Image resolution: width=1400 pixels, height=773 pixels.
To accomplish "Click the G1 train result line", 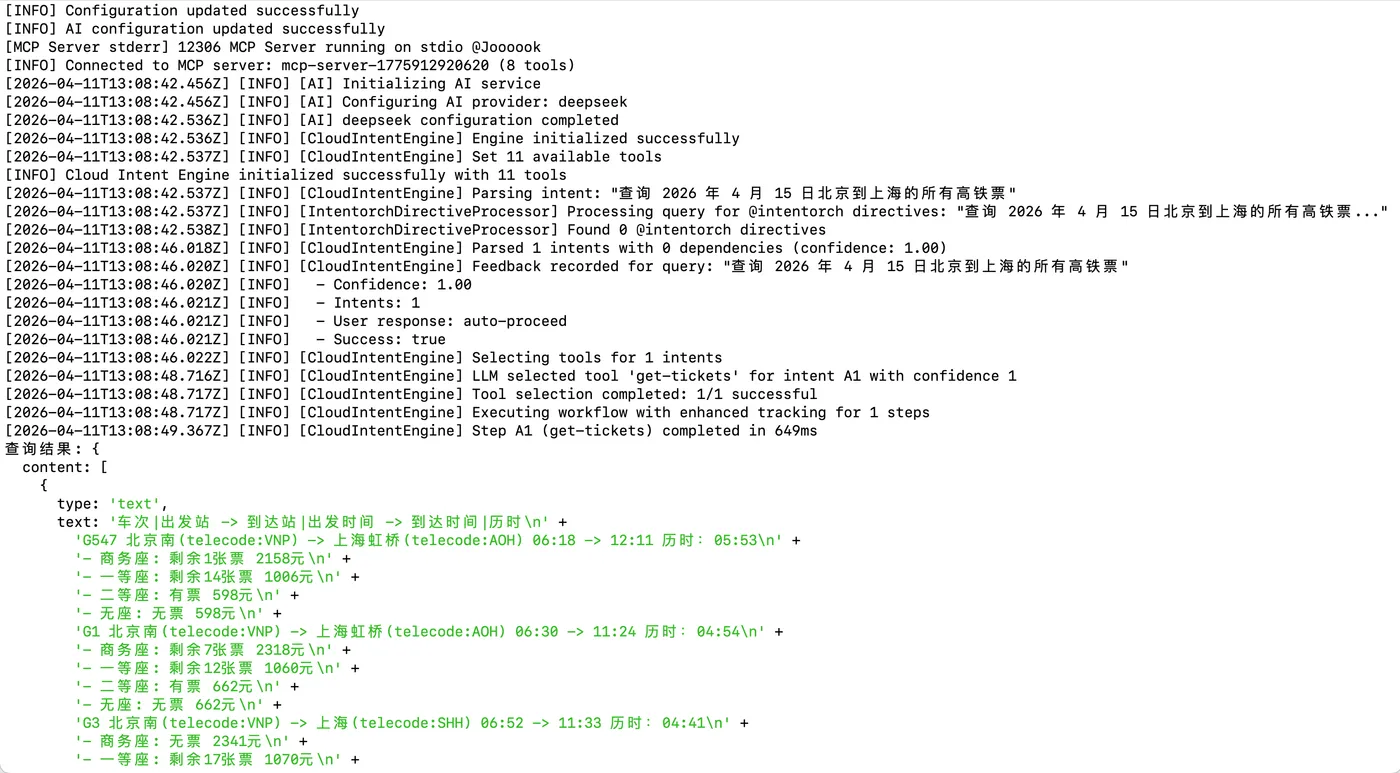I will click(429, 631).
